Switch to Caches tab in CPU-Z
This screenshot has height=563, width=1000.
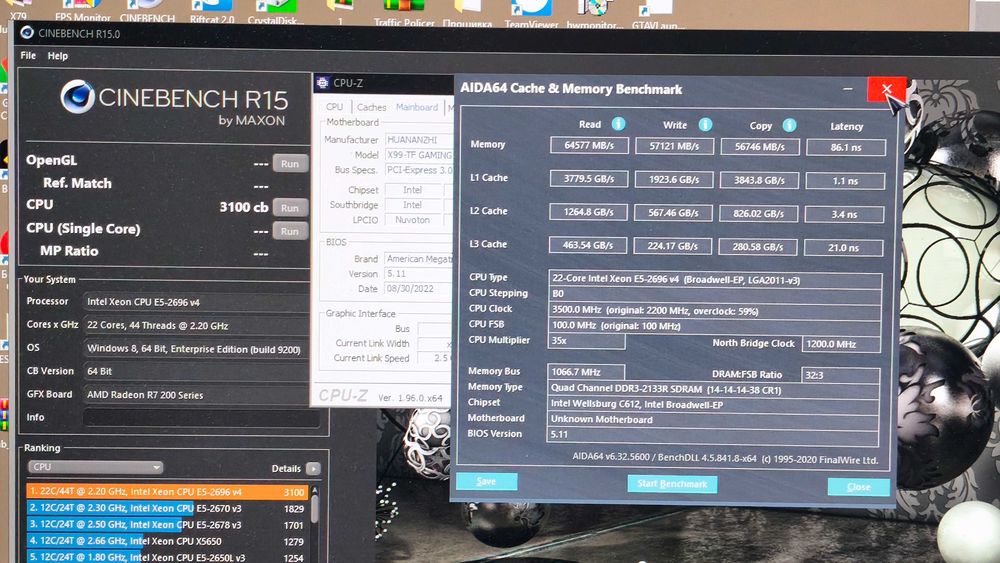coord(371,107)
